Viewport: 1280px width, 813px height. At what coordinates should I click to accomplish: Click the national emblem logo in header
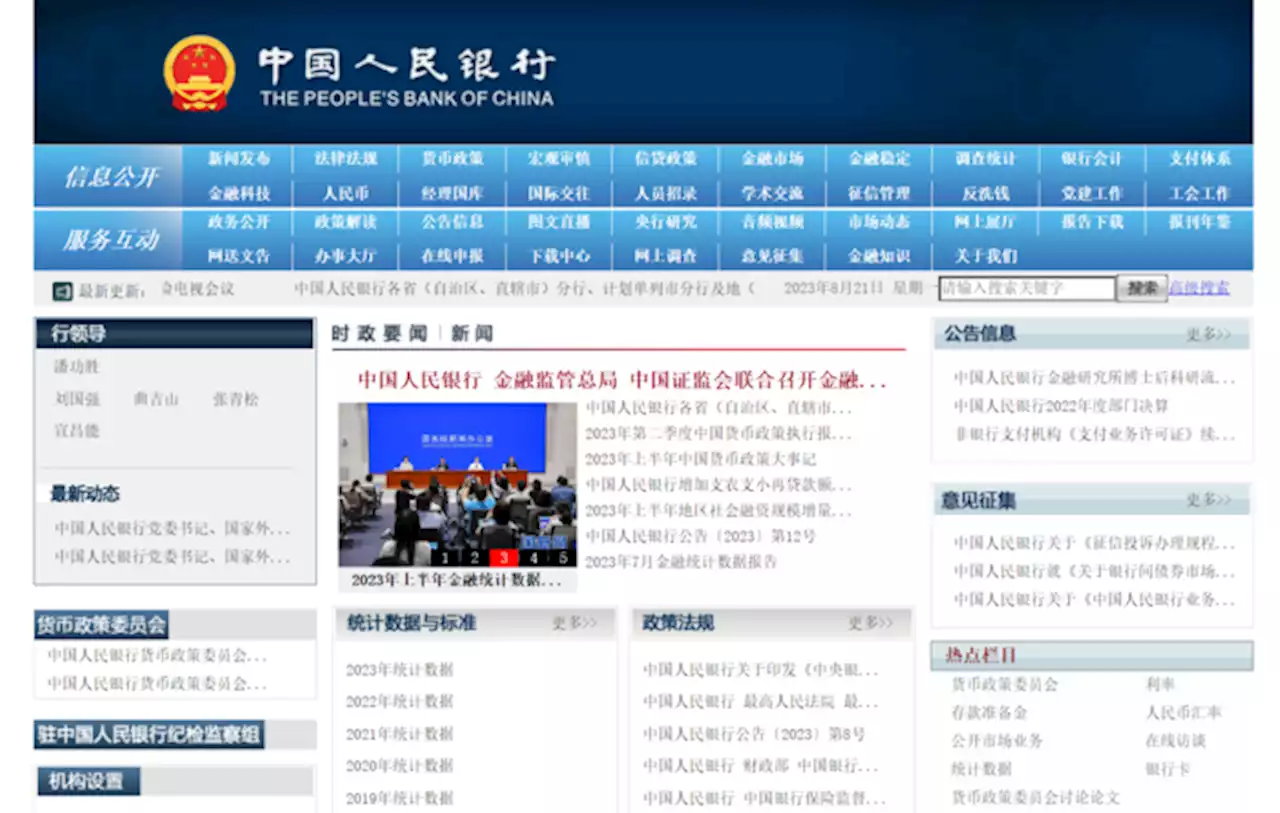click(200, 73)
